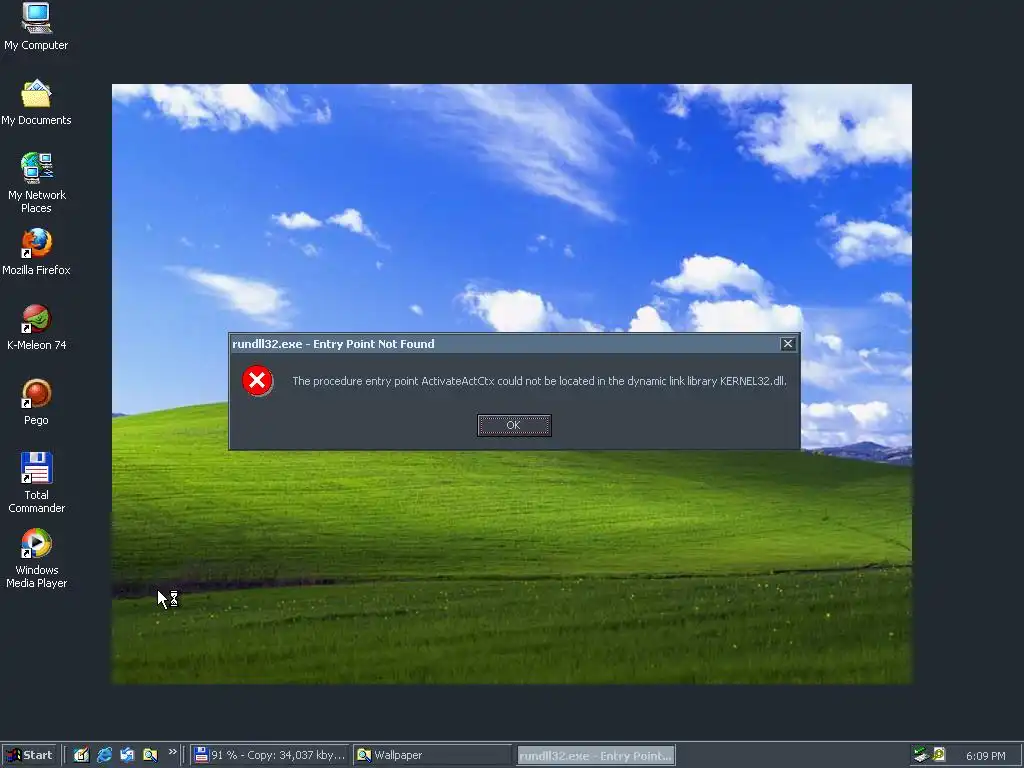Click the magnifier system tray icon
Image resolution: width=1024 pixels, height=768 pixels.
pos(939,754)
